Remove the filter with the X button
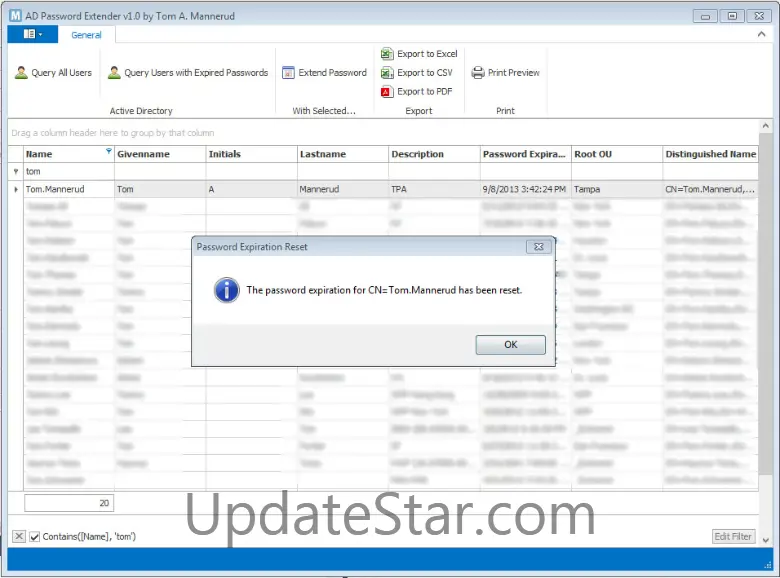The height and width of the screenshot is (578, 780). 18,536
